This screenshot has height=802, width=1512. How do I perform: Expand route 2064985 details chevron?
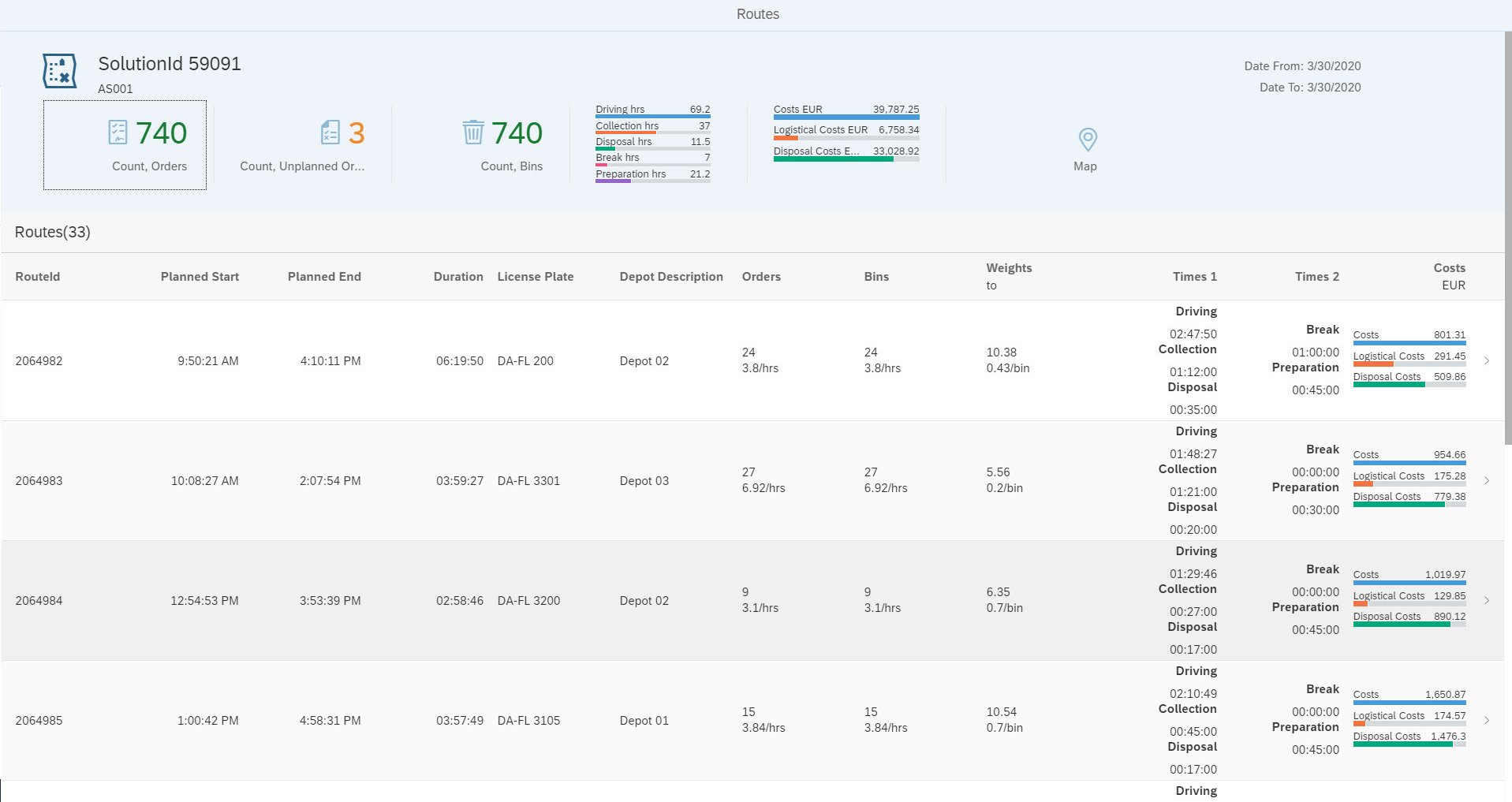1487,720
